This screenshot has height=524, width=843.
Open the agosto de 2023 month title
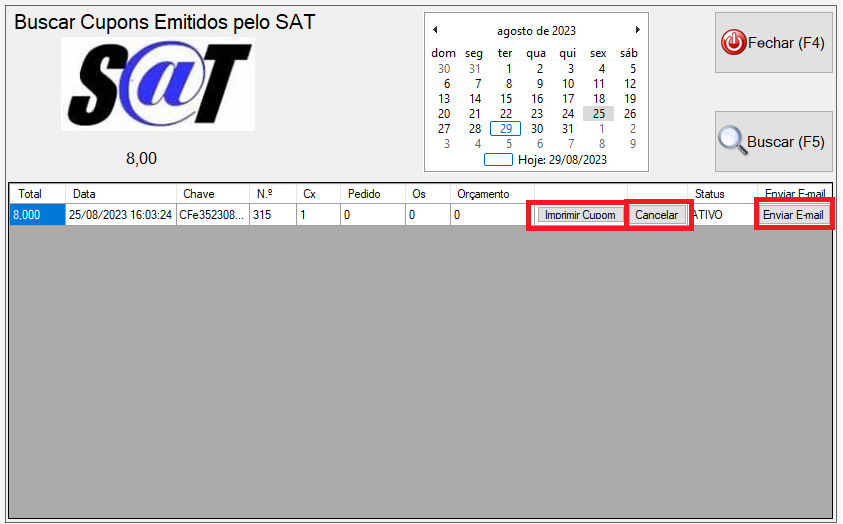click(x=536, y=31)
